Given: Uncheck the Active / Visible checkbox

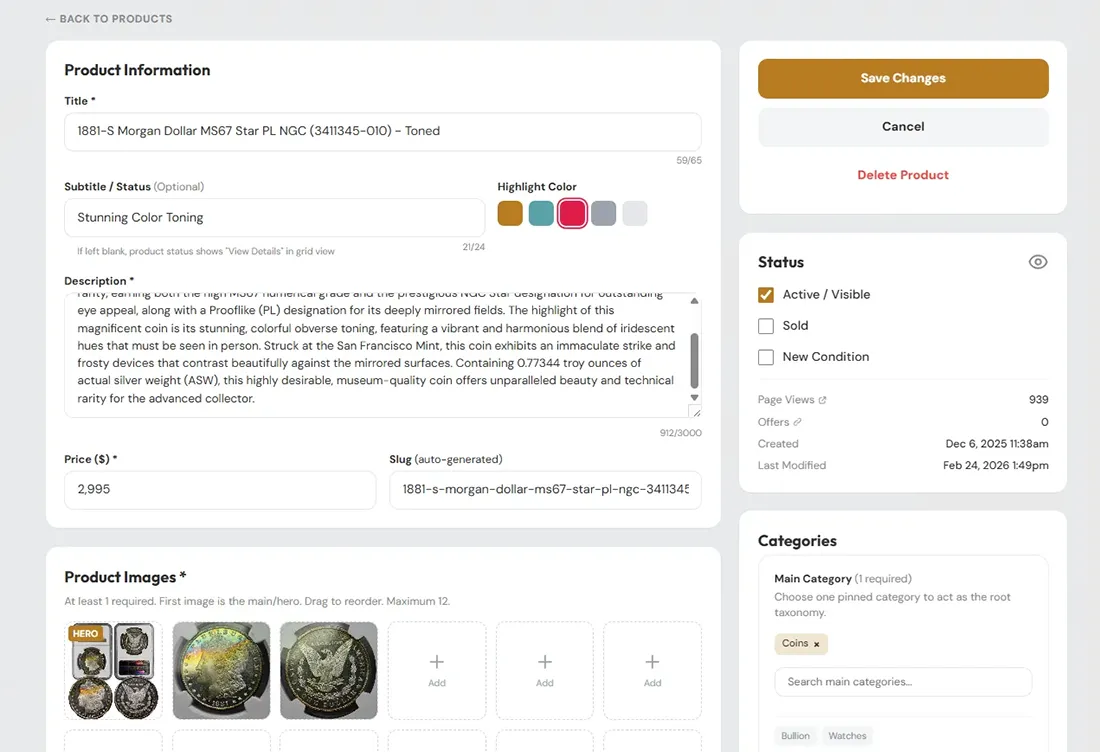Looking at the screenshot, I should [766, 295].
